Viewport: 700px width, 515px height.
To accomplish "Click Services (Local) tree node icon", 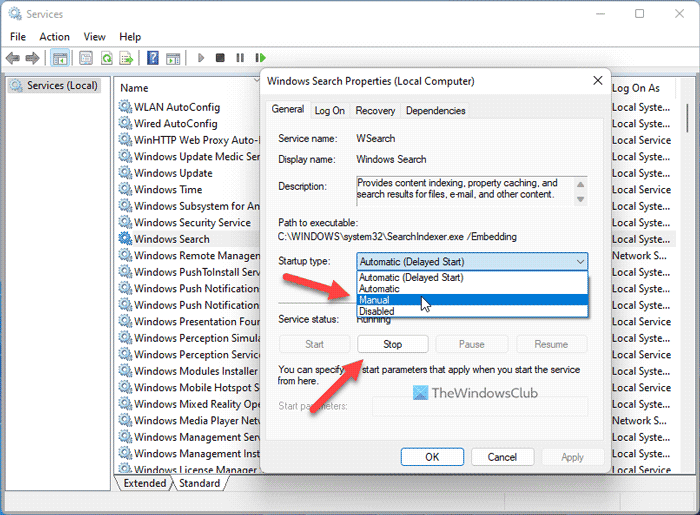I will pos(16,85).
